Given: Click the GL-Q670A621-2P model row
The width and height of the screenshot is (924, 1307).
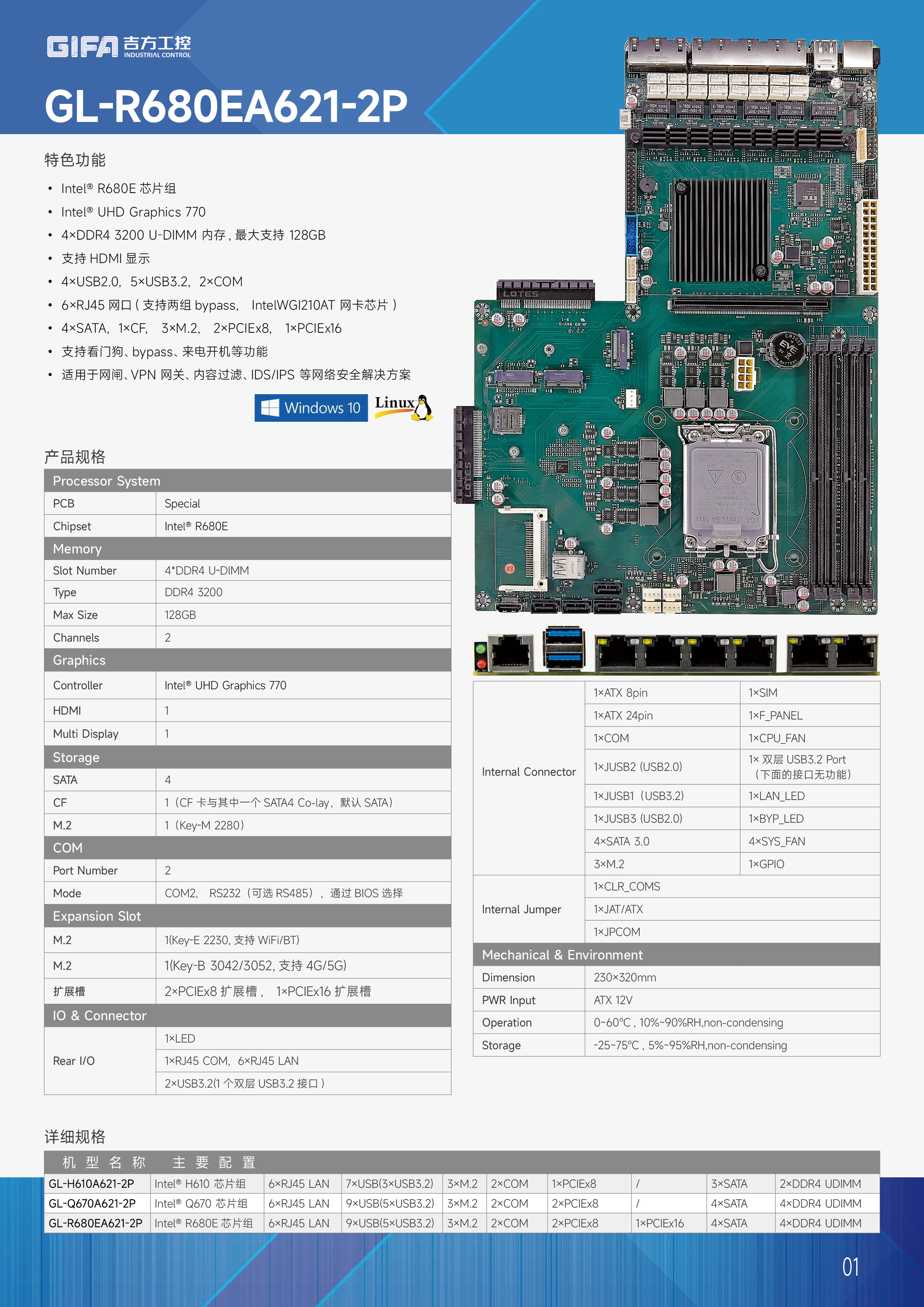Looking at the screenshot, I should [92, 1203].
